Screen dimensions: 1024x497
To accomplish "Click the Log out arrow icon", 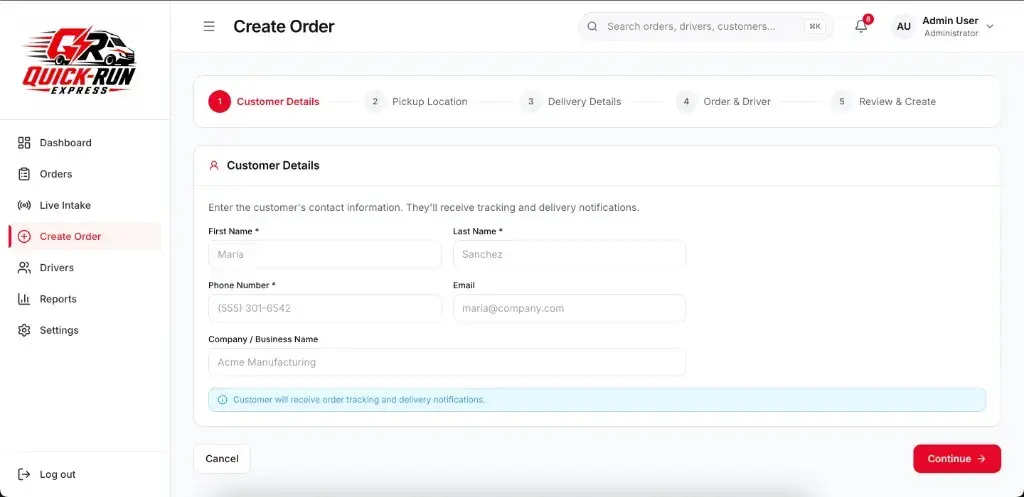I will click(24, 474).
